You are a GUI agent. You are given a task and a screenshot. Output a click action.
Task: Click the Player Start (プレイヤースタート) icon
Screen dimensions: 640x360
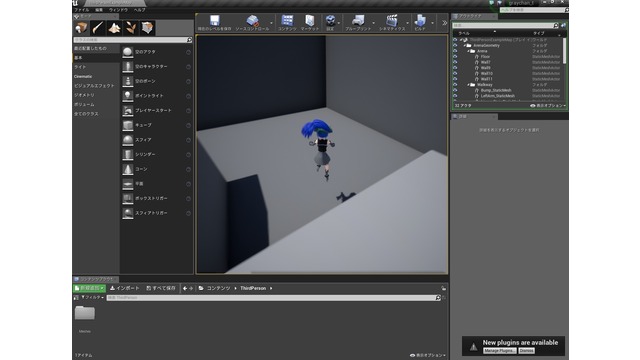tap(128, 111)
